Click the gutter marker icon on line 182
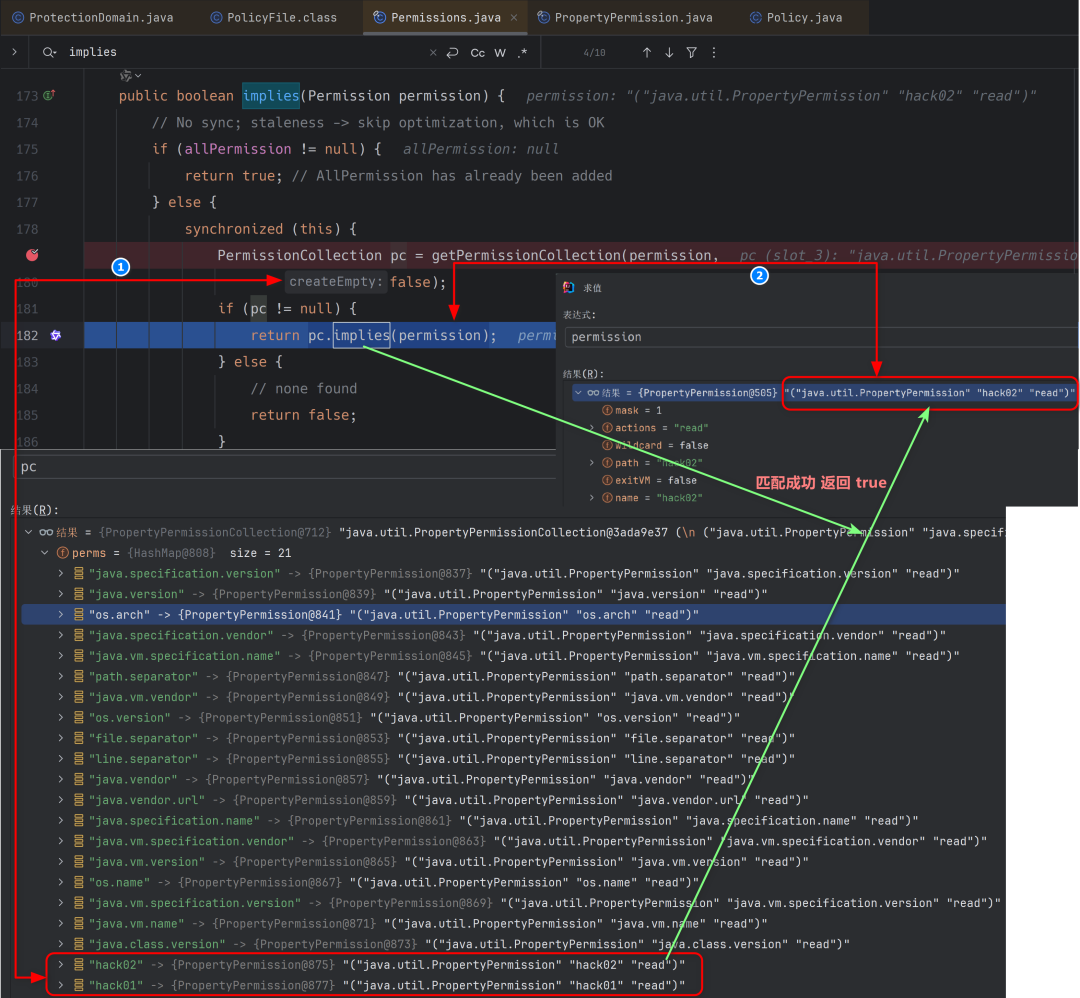 point(56,335)
